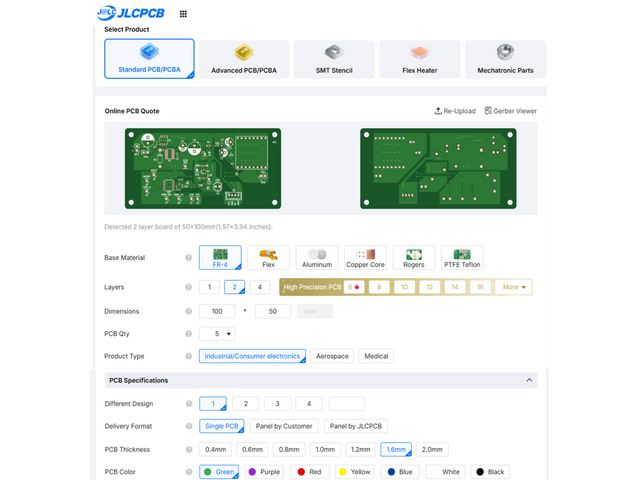
Task: Set Different Design to 4
Action: (309, 404)
